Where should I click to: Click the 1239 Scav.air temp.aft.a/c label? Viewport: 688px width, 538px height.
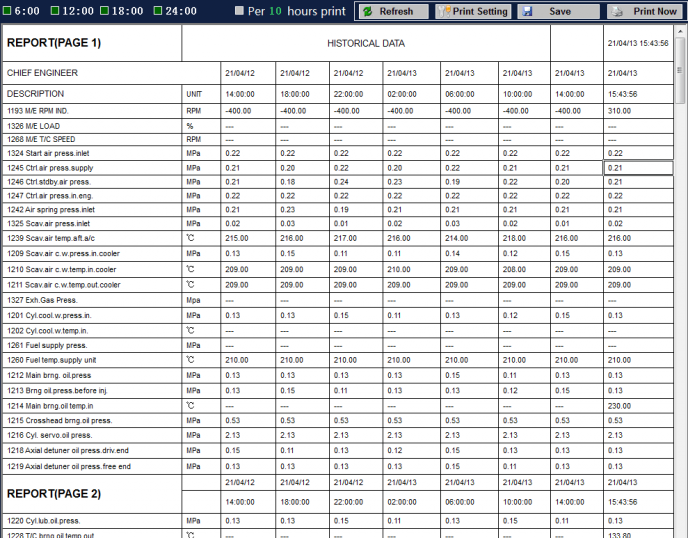tap(50, 238)
